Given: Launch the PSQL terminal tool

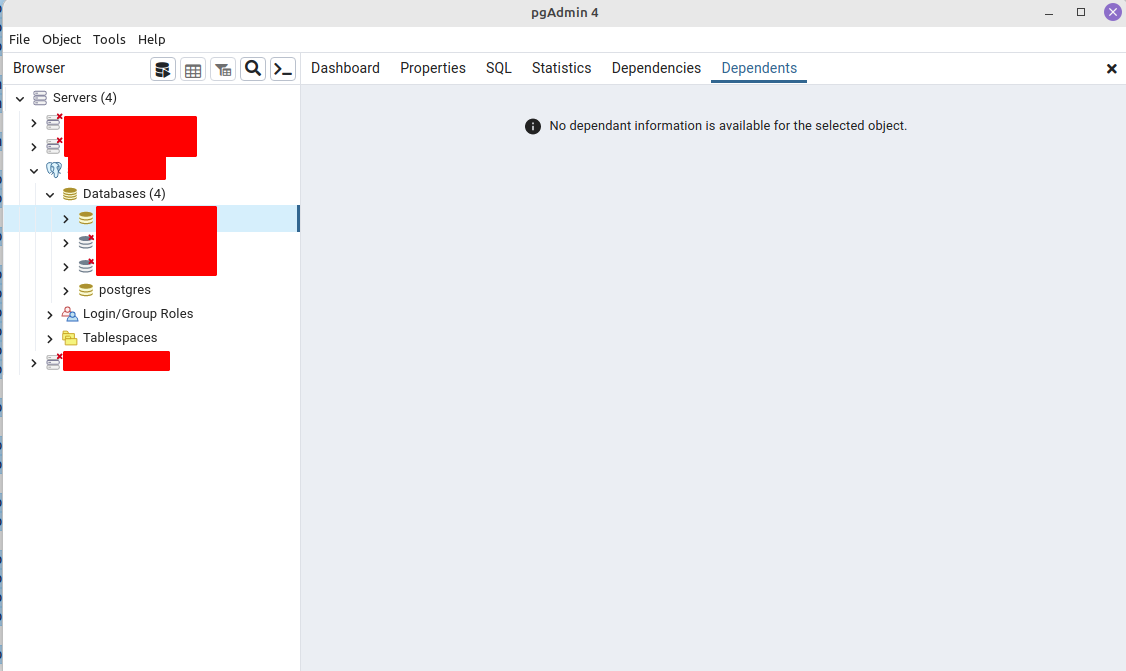Looking at the screenshot, I should (282, 69).
